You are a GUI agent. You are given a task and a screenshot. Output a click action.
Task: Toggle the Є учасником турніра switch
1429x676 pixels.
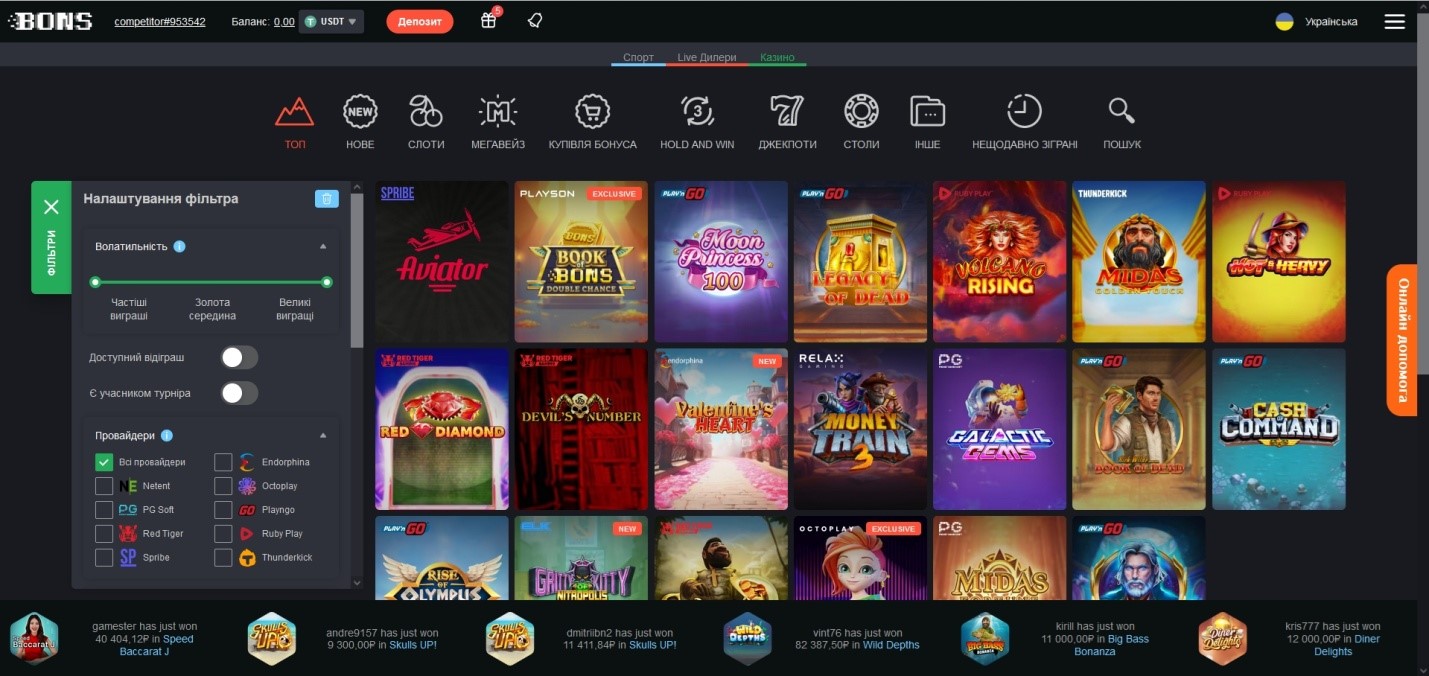239,393
